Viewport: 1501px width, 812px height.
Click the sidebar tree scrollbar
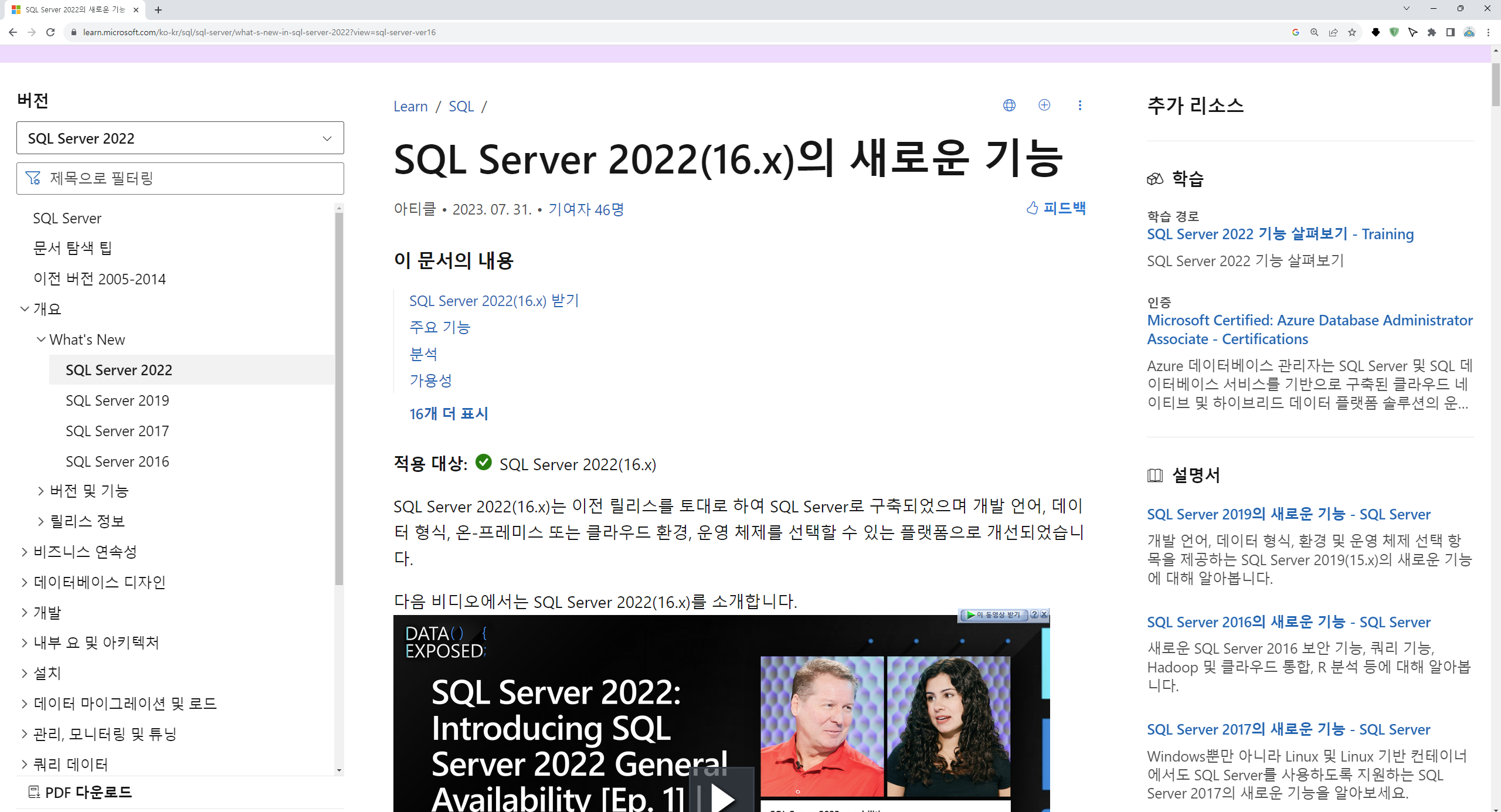[x=339, y=399]
